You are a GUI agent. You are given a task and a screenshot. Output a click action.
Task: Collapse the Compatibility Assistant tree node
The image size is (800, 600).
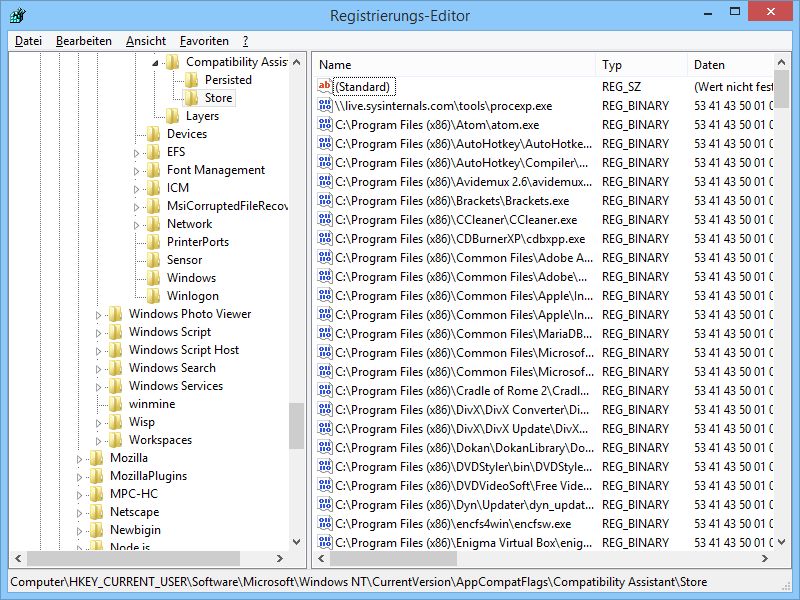point(155,63)
